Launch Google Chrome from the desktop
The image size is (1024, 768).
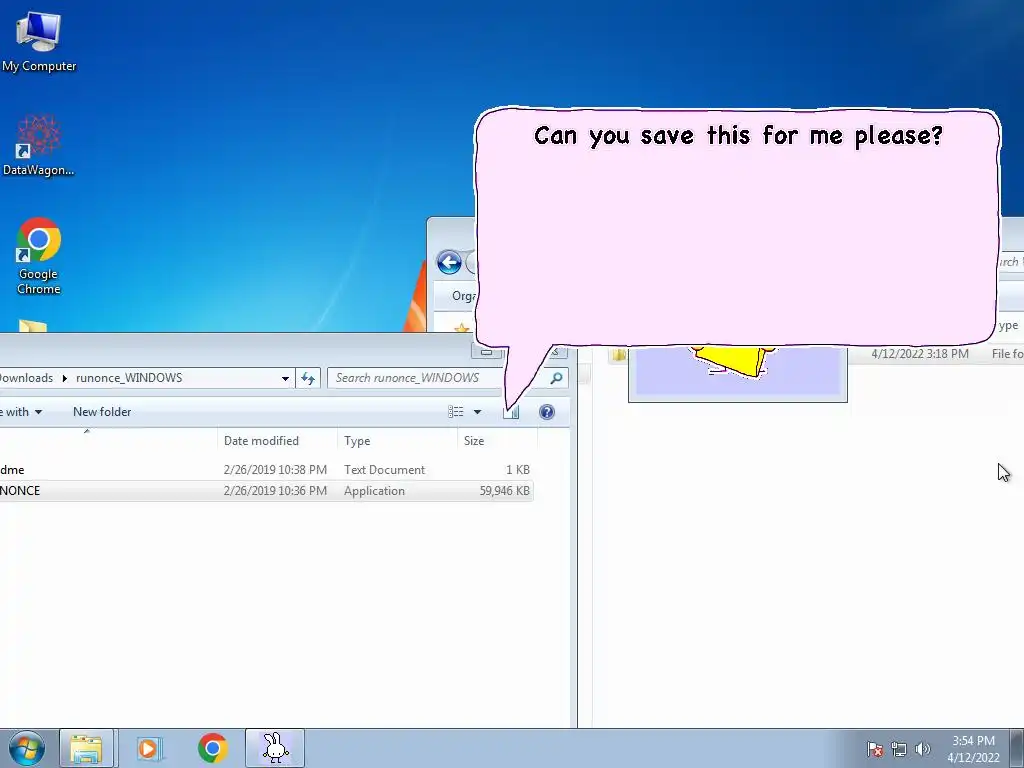[x=39, y=255]
